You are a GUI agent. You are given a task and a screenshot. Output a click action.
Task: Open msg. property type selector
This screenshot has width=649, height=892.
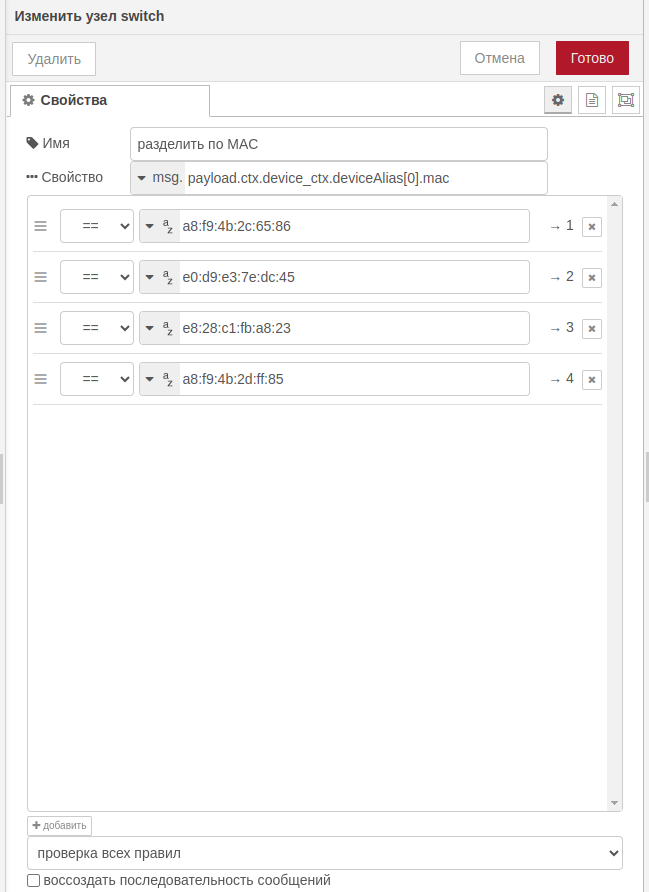point(158,178)
